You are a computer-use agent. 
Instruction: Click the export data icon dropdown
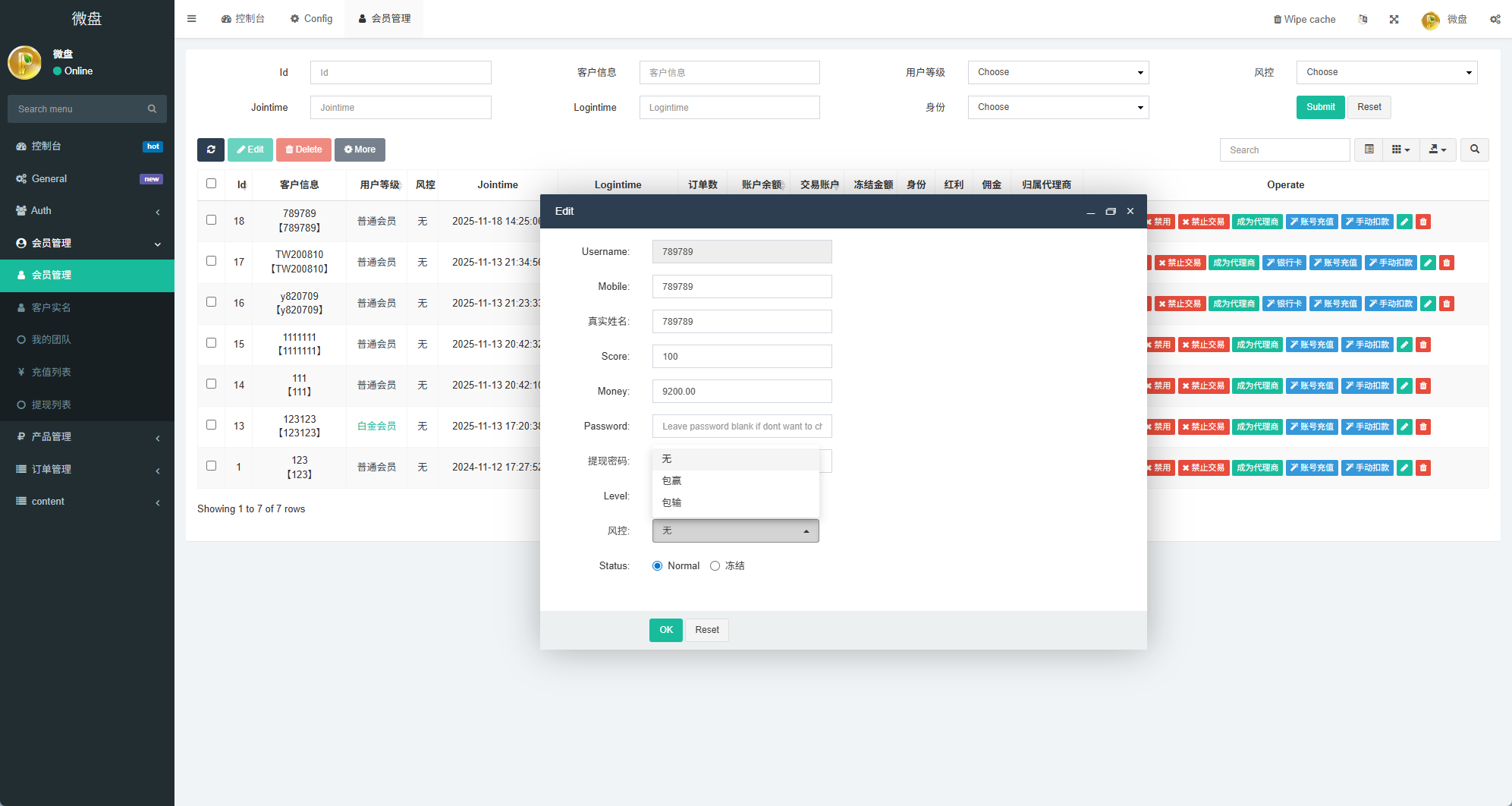click(x=1437, y=150)
